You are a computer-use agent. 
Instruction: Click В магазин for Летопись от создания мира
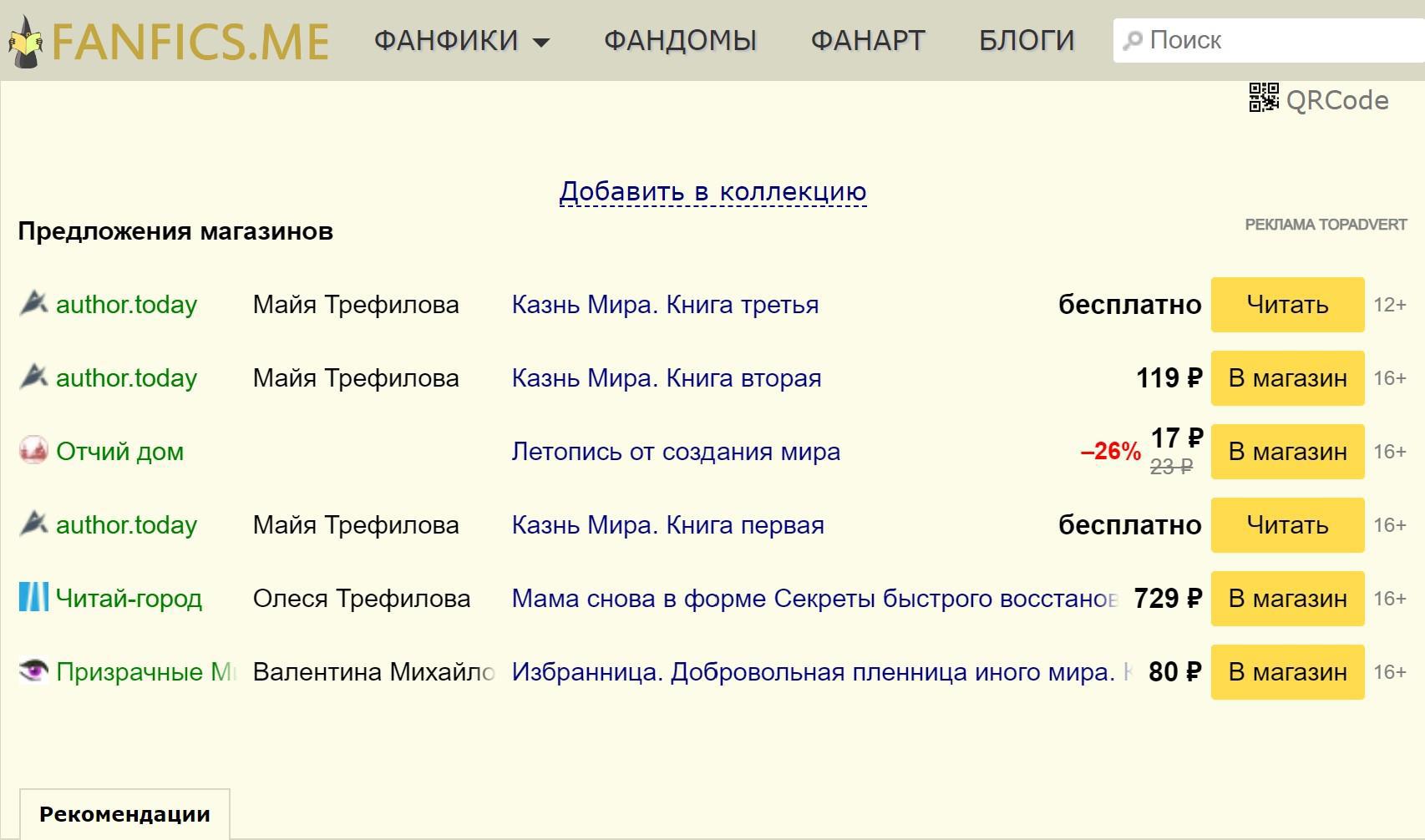click(1287, 452)
